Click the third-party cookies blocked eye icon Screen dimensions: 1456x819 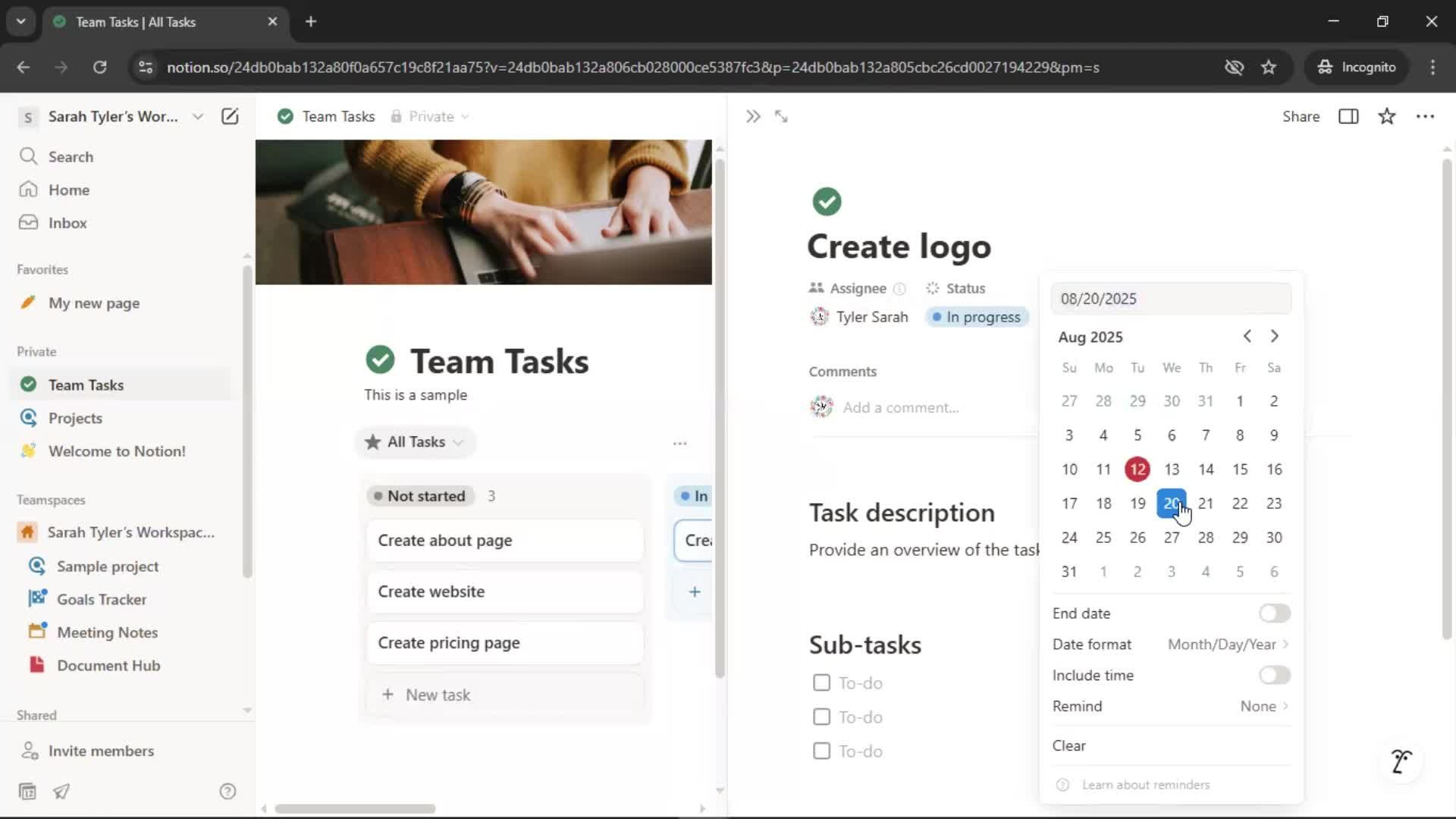pyautogui.click(x=1234, y=67)
